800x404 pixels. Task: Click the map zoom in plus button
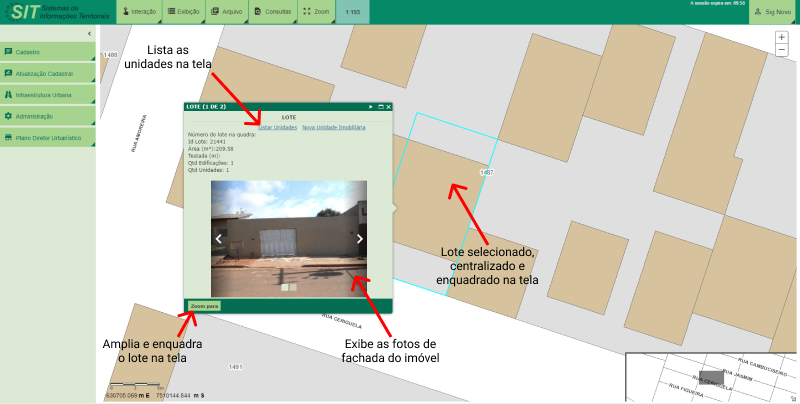[781, 37]
